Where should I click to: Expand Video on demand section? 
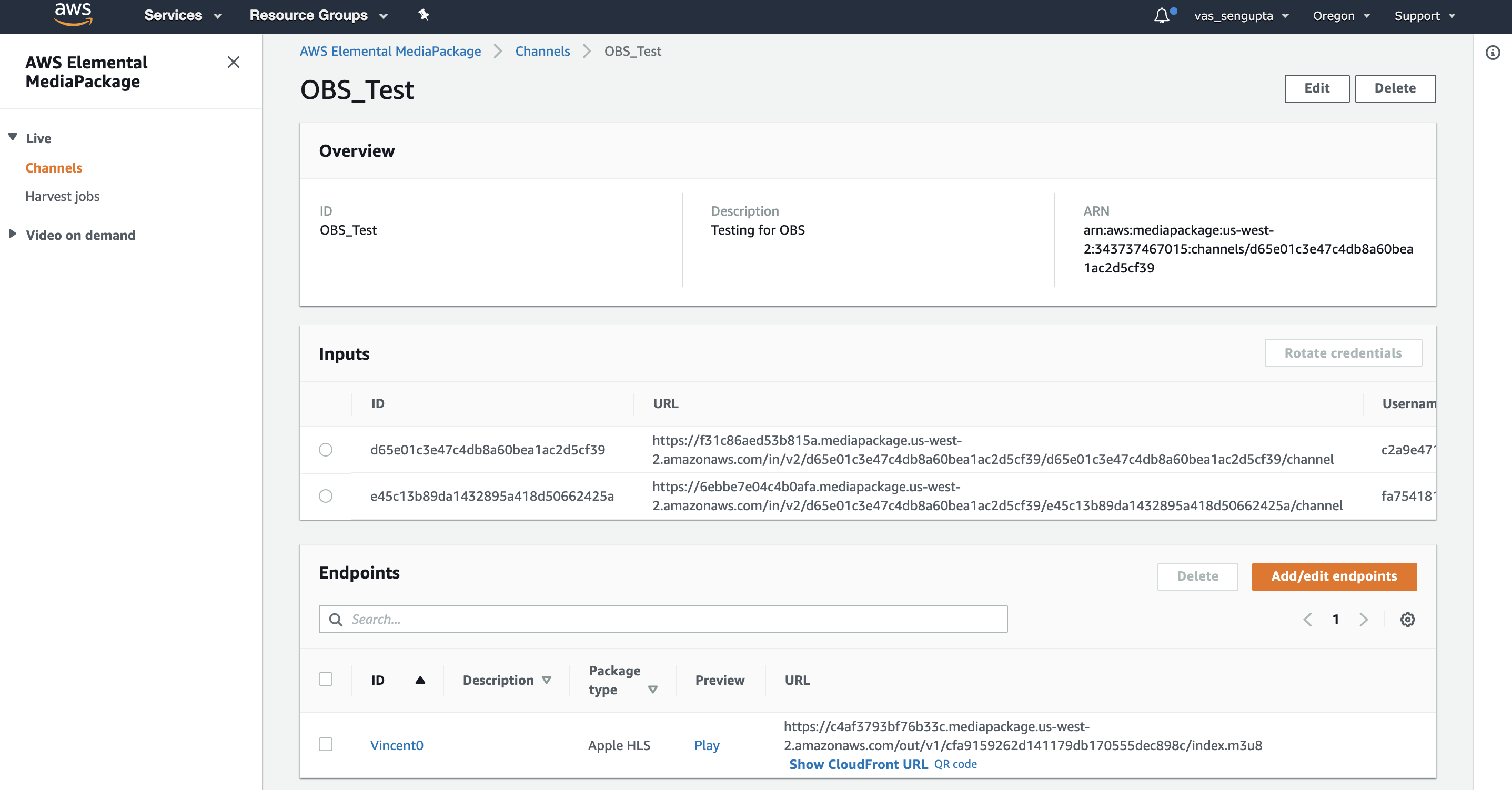click(80, 235)
